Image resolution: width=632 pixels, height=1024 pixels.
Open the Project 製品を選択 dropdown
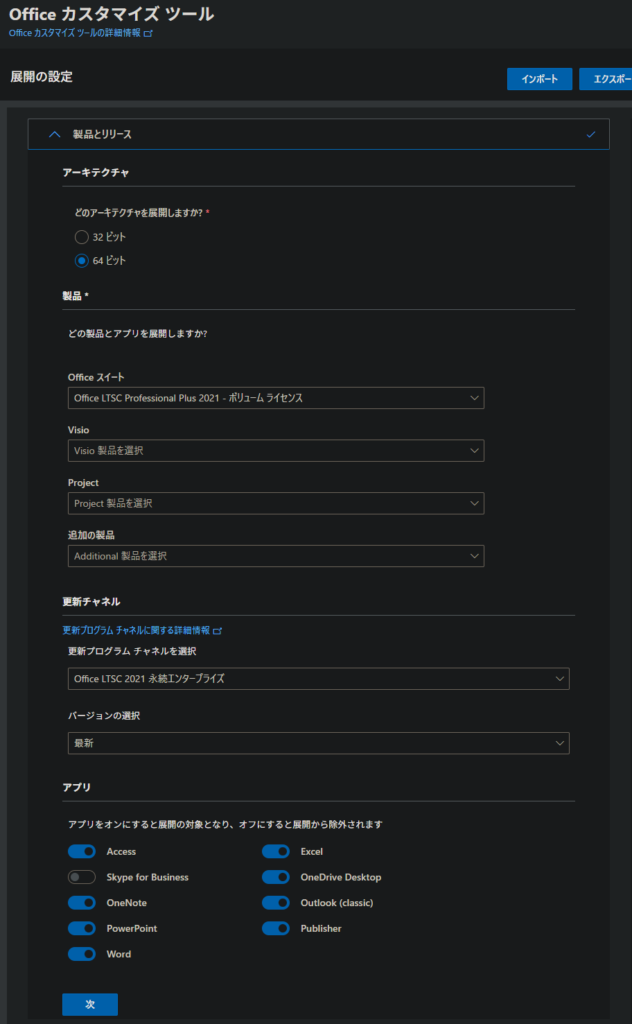[276, 504]
